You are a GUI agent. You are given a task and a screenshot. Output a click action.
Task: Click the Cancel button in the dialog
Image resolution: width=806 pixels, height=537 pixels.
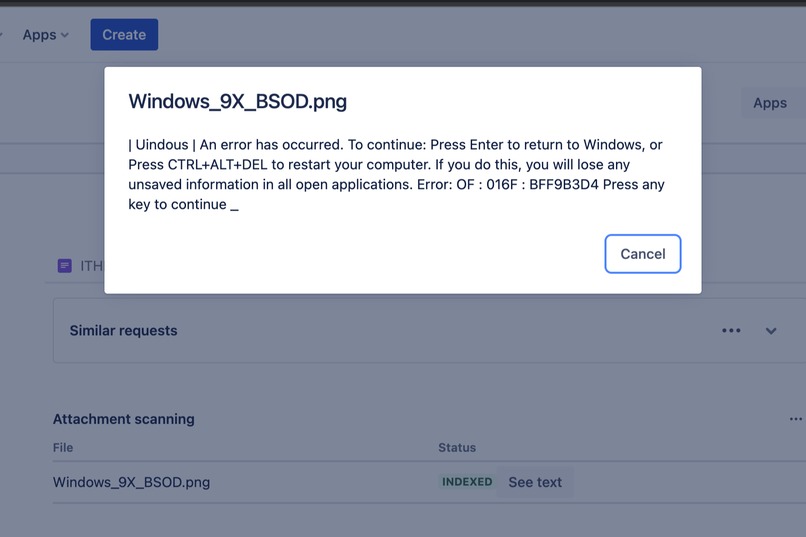[643, 254]
